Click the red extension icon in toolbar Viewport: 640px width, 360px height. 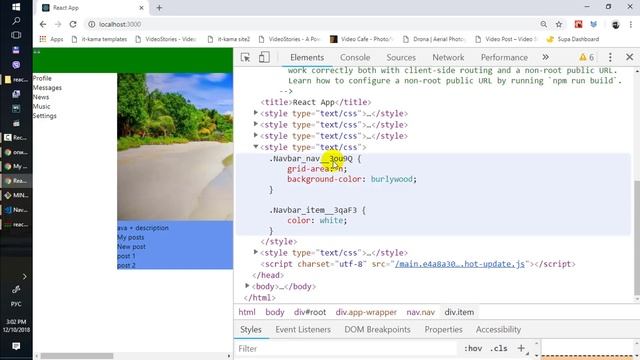(x=578, y=24)
